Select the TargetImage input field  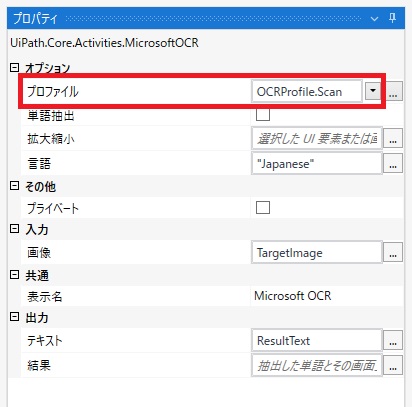point(317,252)
